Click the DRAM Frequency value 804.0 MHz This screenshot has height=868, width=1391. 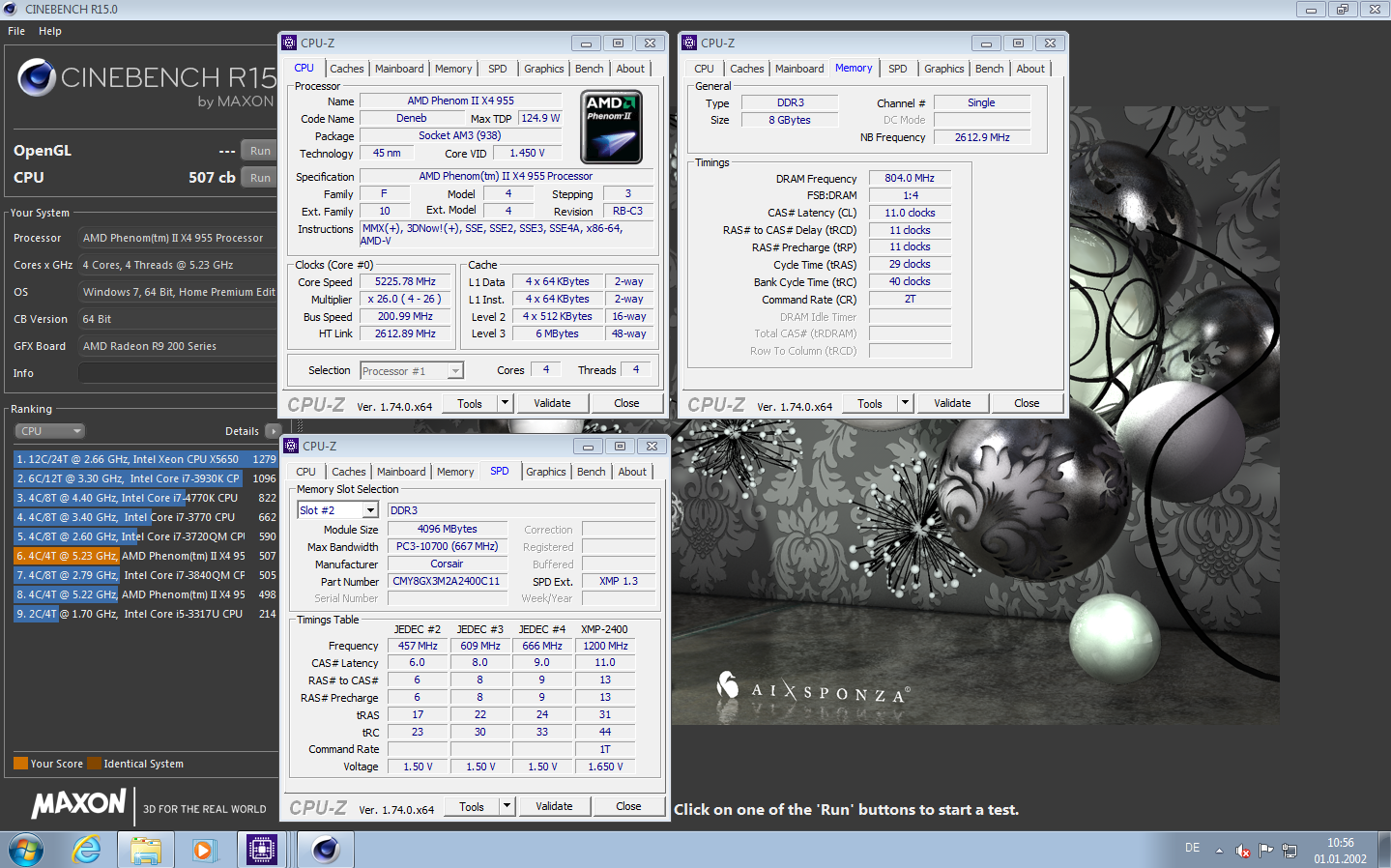[910, 178]
